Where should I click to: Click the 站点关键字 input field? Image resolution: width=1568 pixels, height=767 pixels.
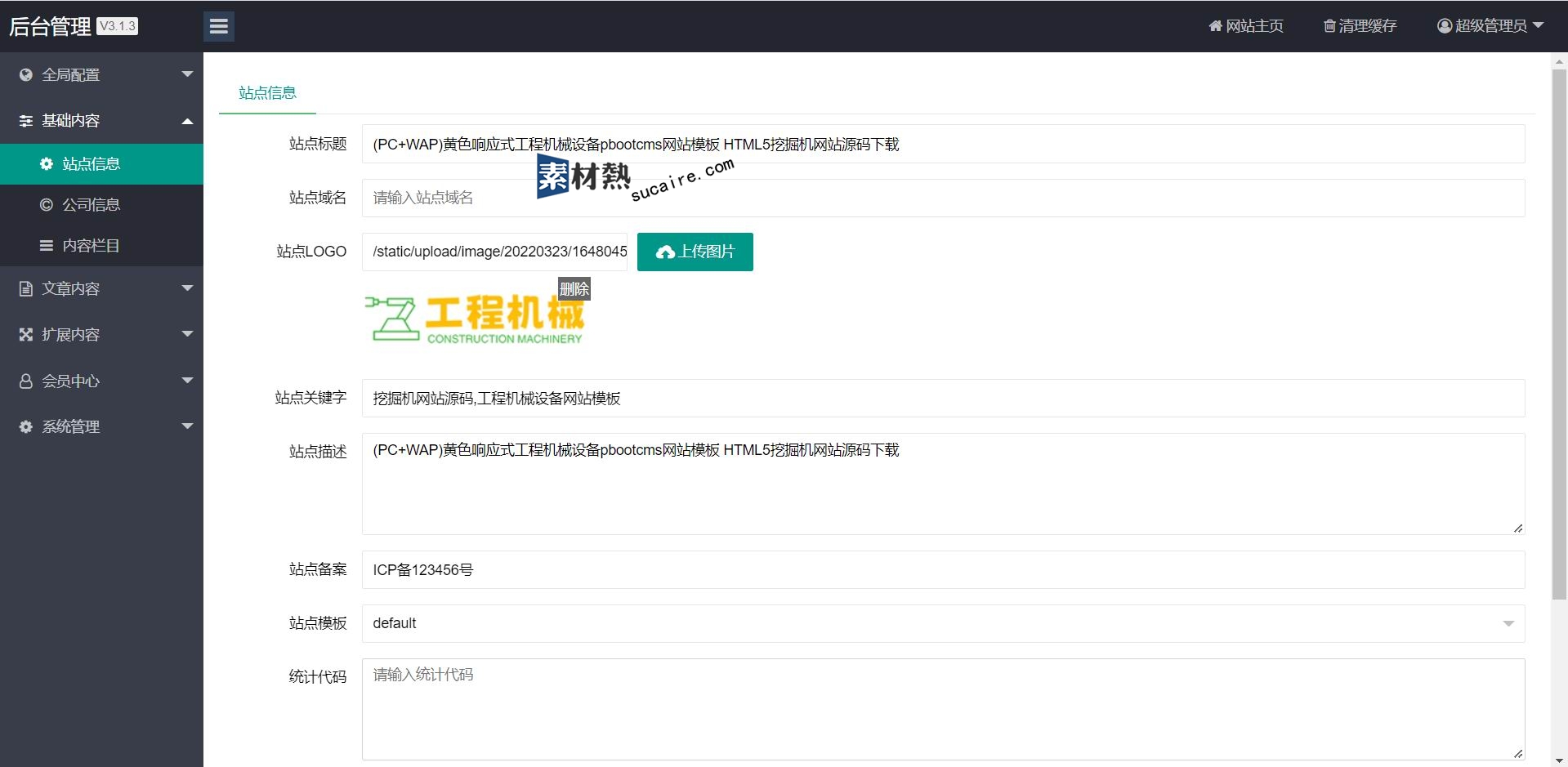click(943, 398)
